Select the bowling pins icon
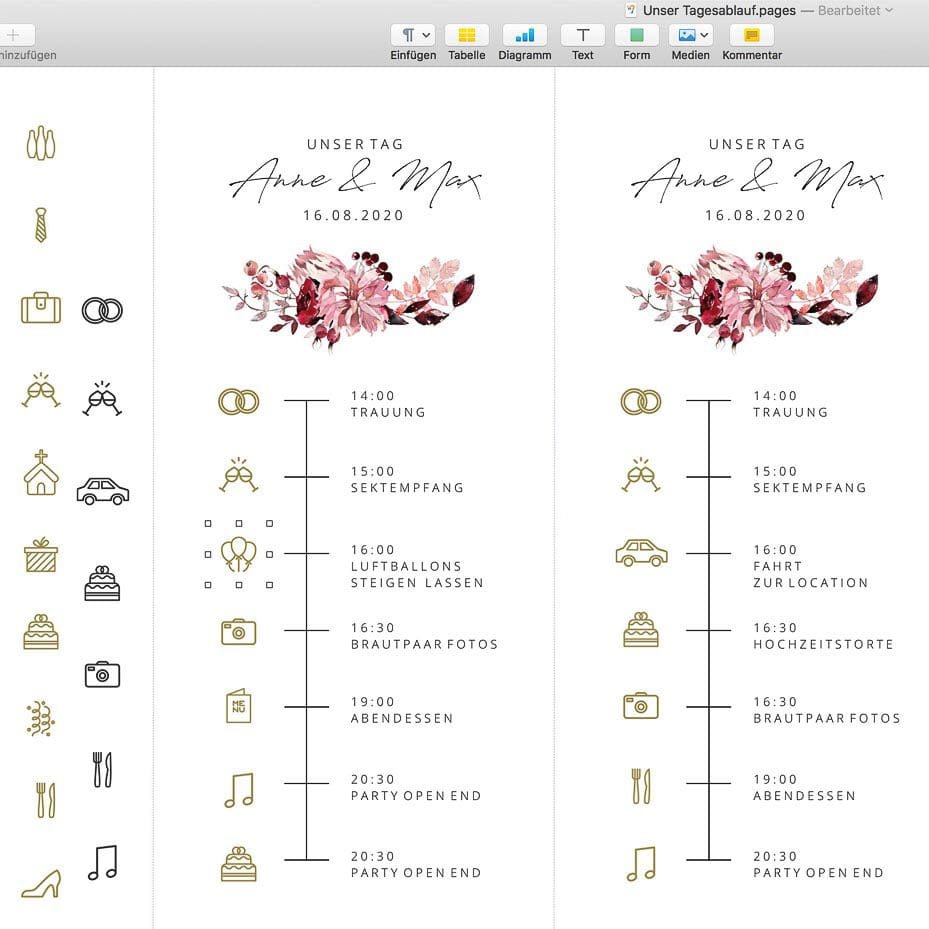The width and height of the screenshot is (929, 929). coord(41,143)
